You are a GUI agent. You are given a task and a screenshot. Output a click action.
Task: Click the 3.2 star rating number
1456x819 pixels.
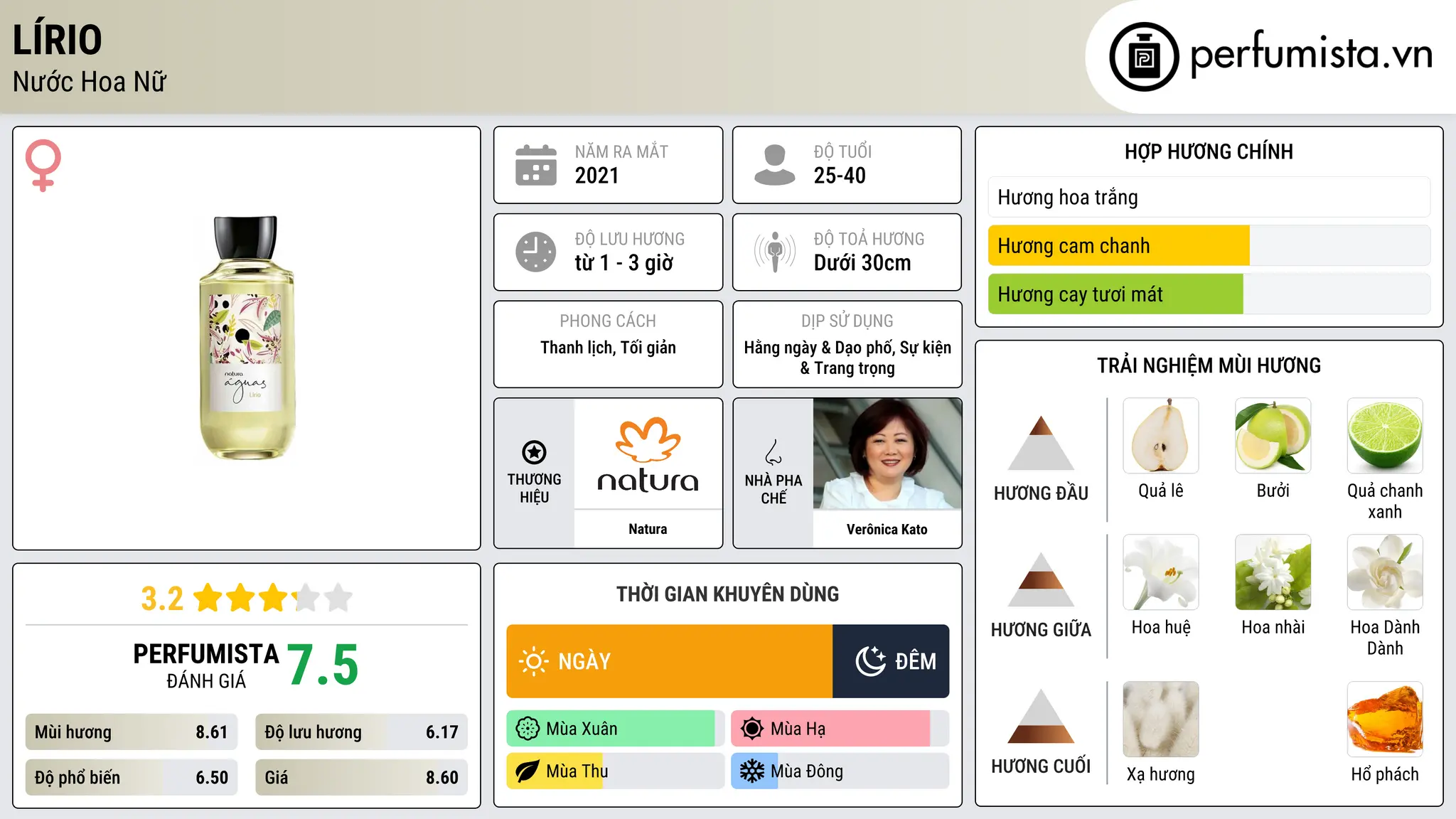(162, 599)
